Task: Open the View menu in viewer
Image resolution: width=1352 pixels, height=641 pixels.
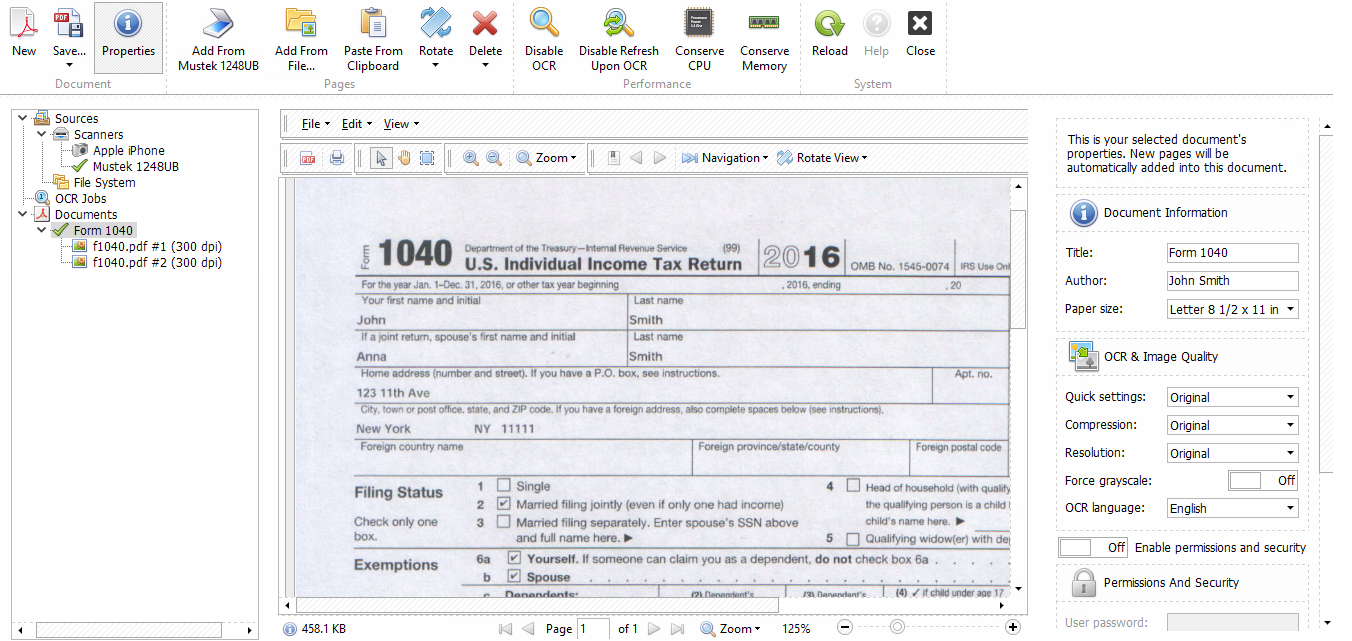Action: pos(401,124)
